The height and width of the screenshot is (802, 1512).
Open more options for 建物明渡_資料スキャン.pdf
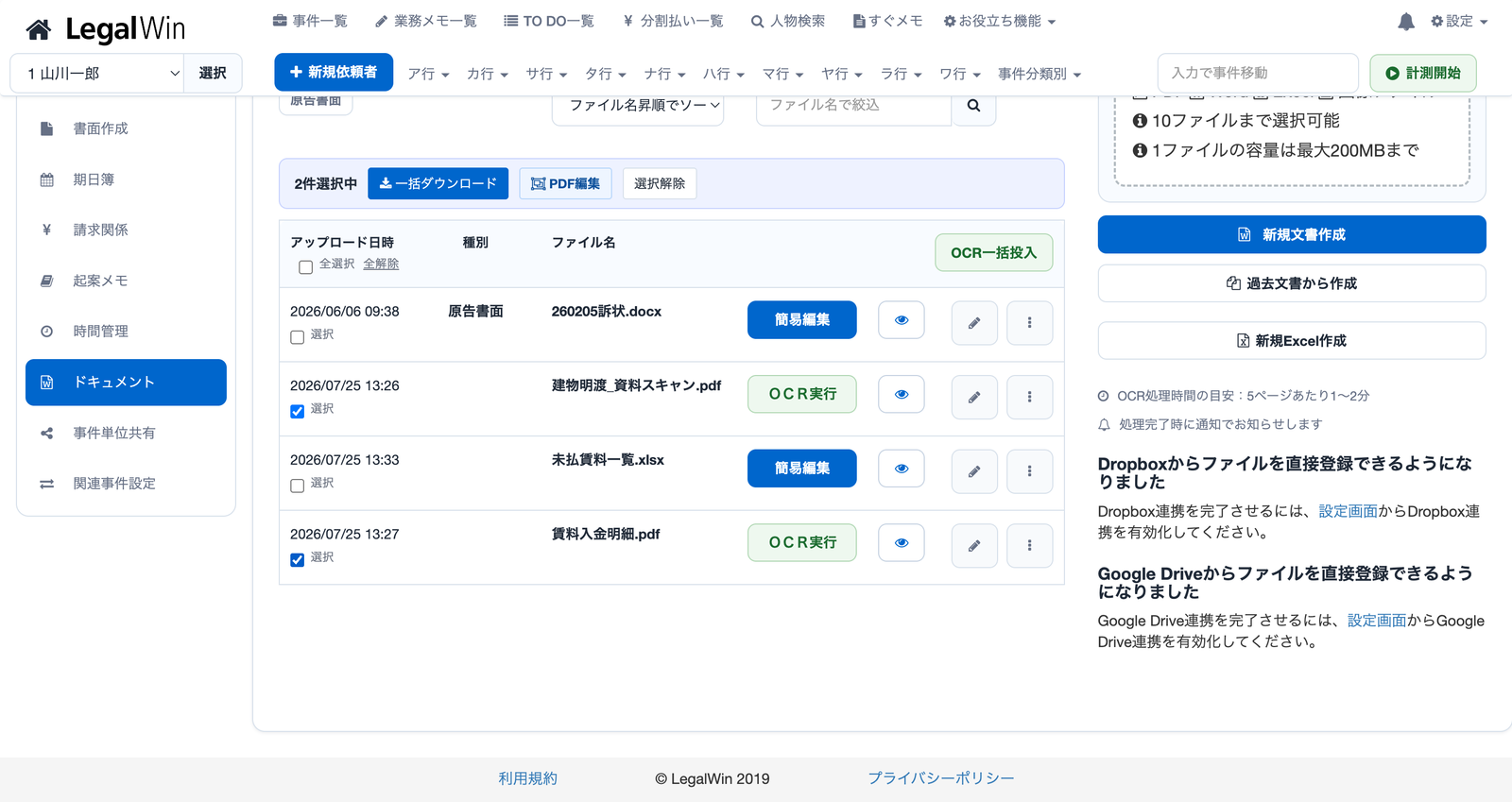[x=1030, y=397]
